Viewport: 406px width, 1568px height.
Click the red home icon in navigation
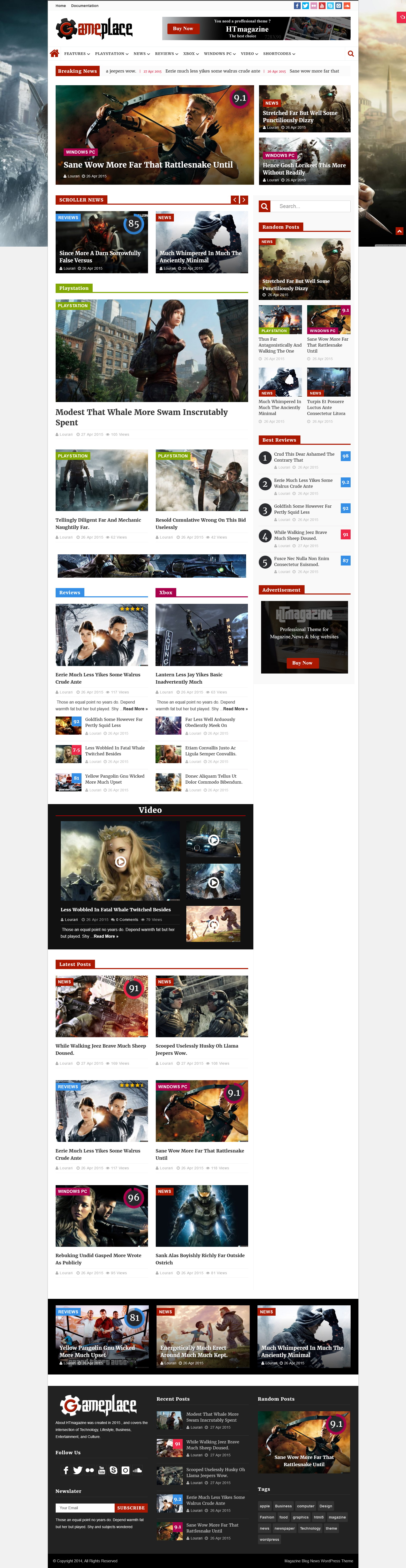tap(55, 54)
